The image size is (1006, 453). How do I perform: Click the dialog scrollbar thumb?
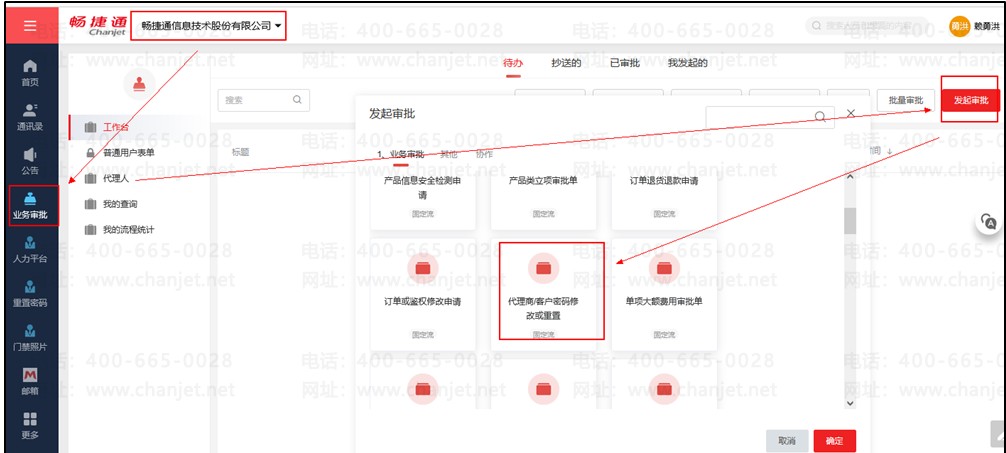[x=850, y=221]
